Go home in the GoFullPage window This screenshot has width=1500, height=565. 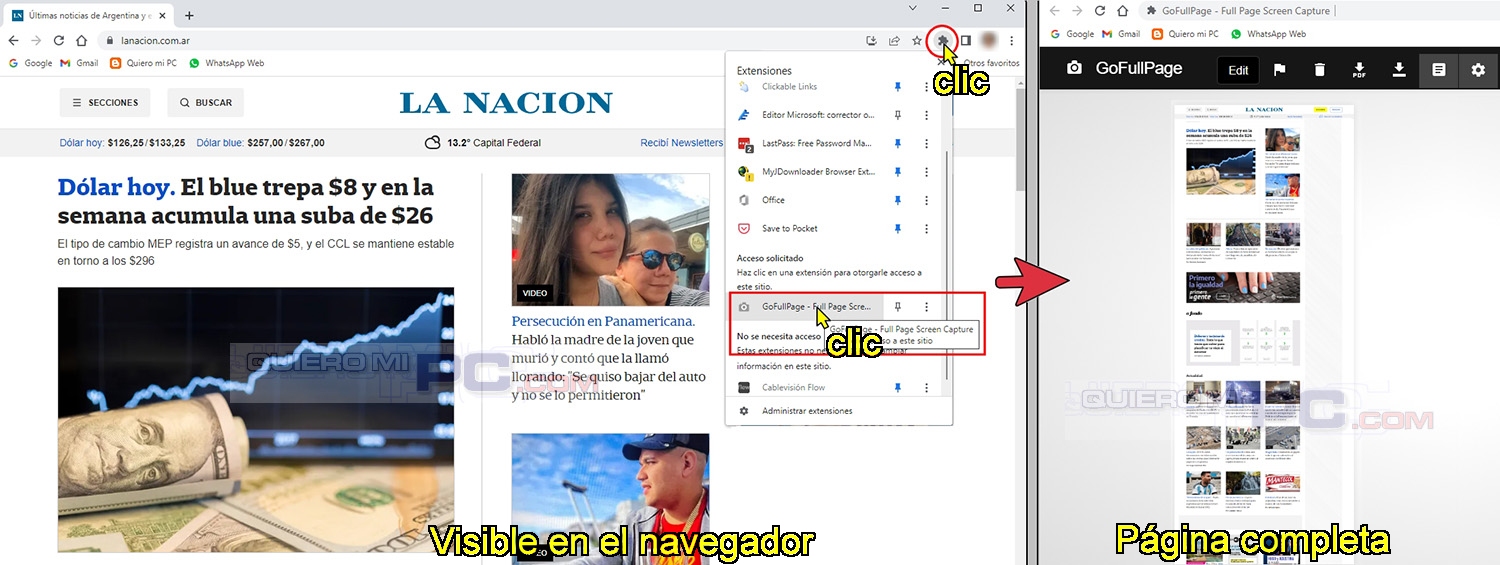point(1123,11)
